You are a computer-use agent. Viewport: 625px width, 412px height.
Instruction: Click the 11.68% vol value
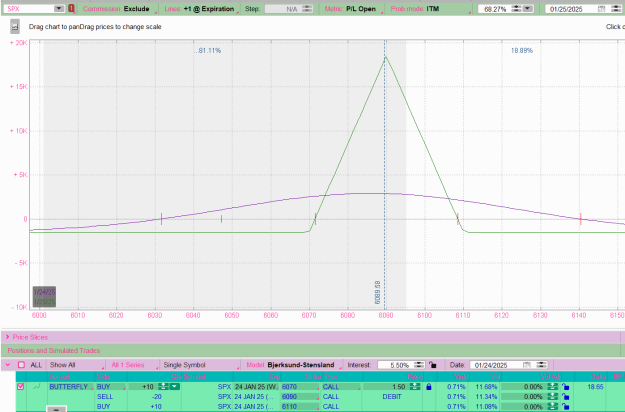486,386
